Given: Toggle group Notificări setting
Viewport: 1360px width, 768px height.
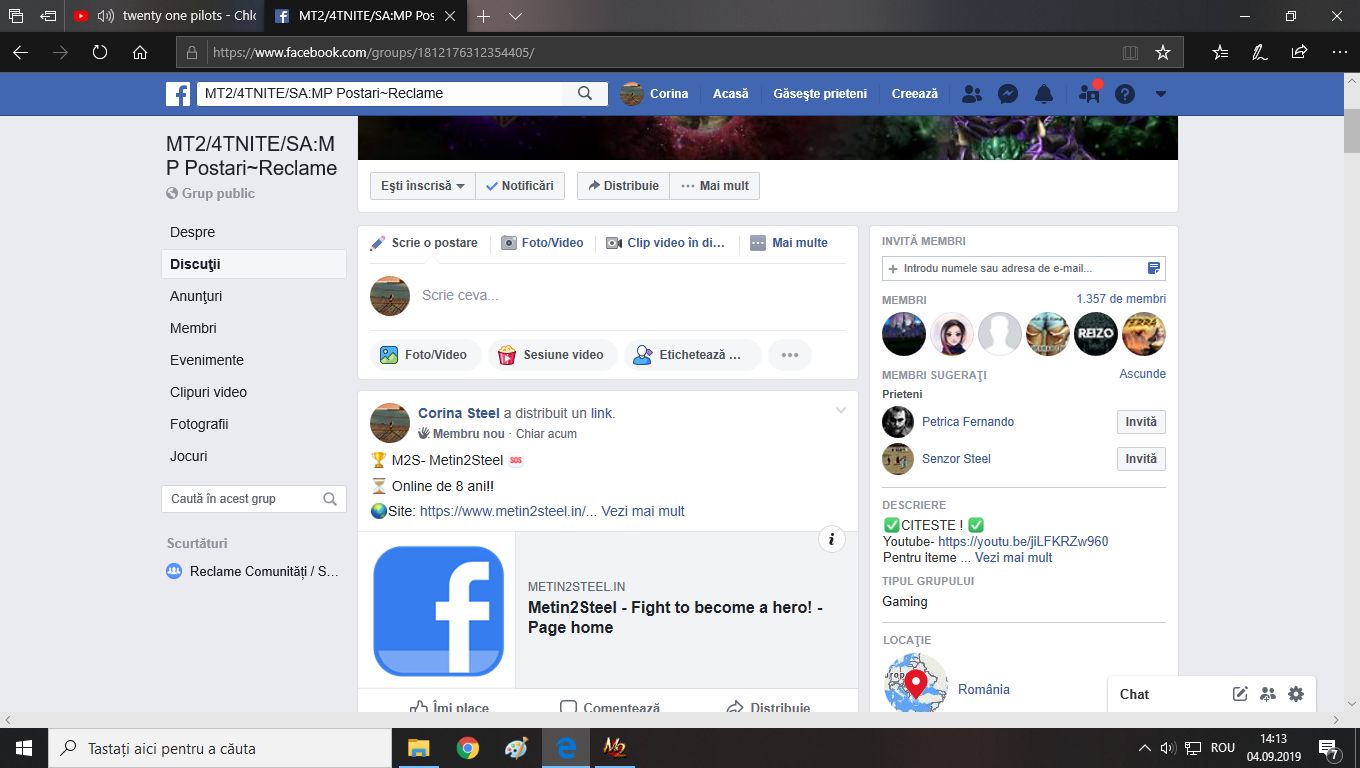Looking at the screenshot, I should [x=520, y=186].
